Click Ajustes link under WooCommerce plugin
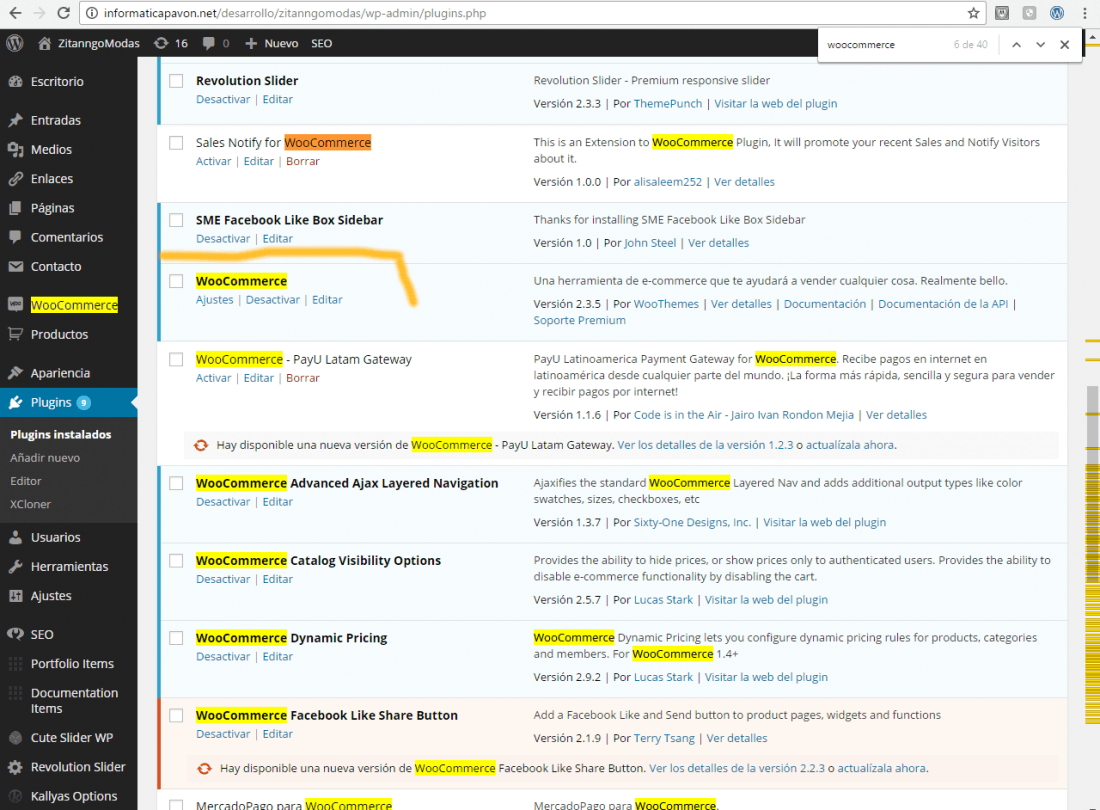The width and height of the screenshot is (1100, 810). click(214, 299)
